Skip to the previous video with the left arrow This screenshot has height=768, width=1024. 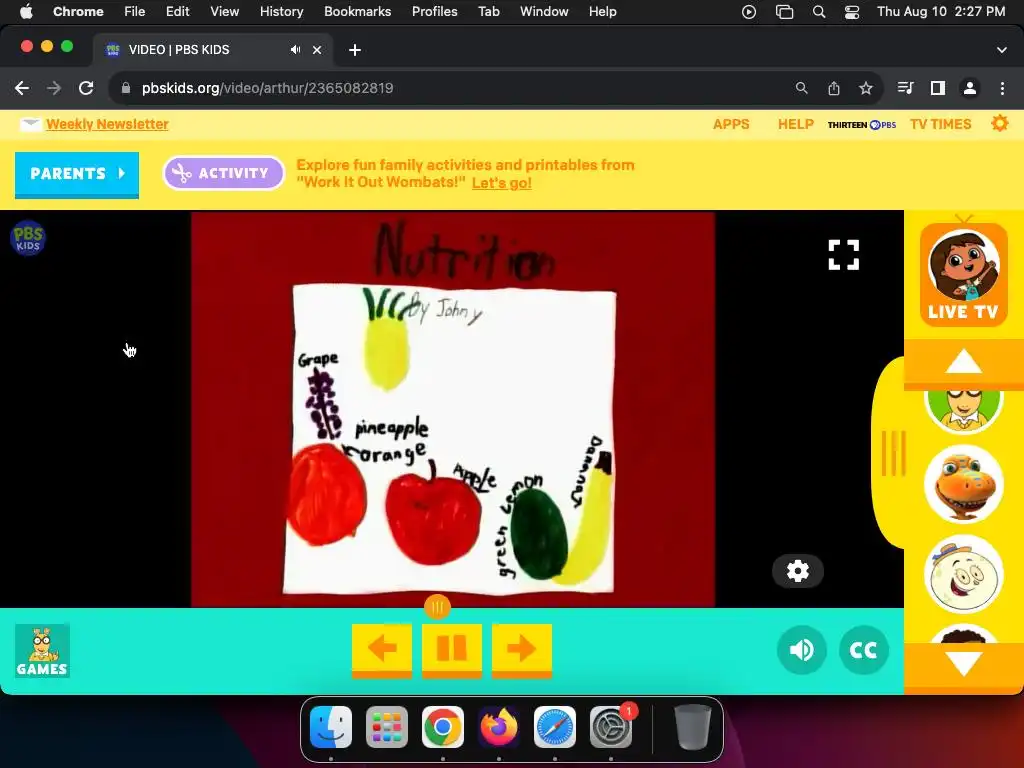point(382,649)
